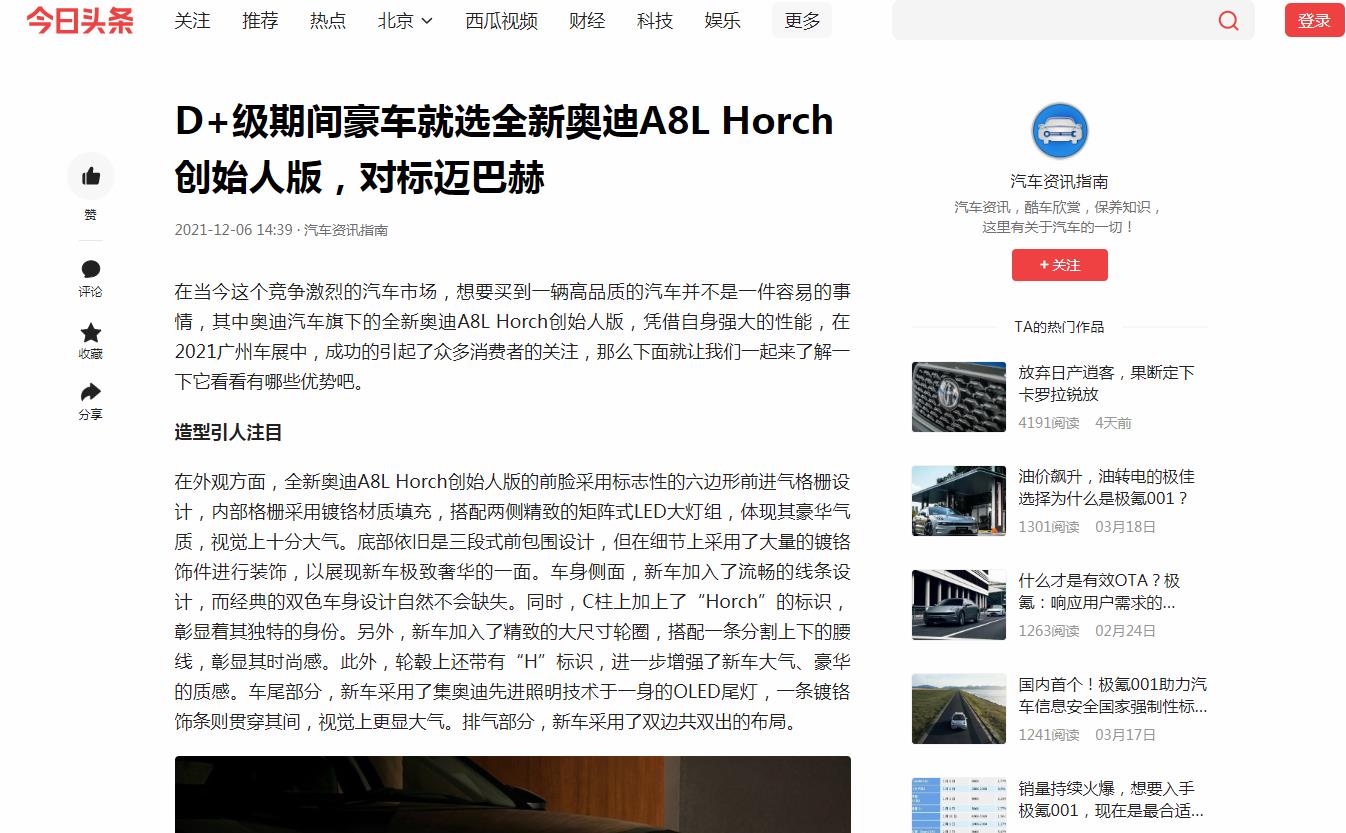Click the thumbs-up like icon
The width and height of the screenshot is (1346, 833).
[x=91, y=177]
